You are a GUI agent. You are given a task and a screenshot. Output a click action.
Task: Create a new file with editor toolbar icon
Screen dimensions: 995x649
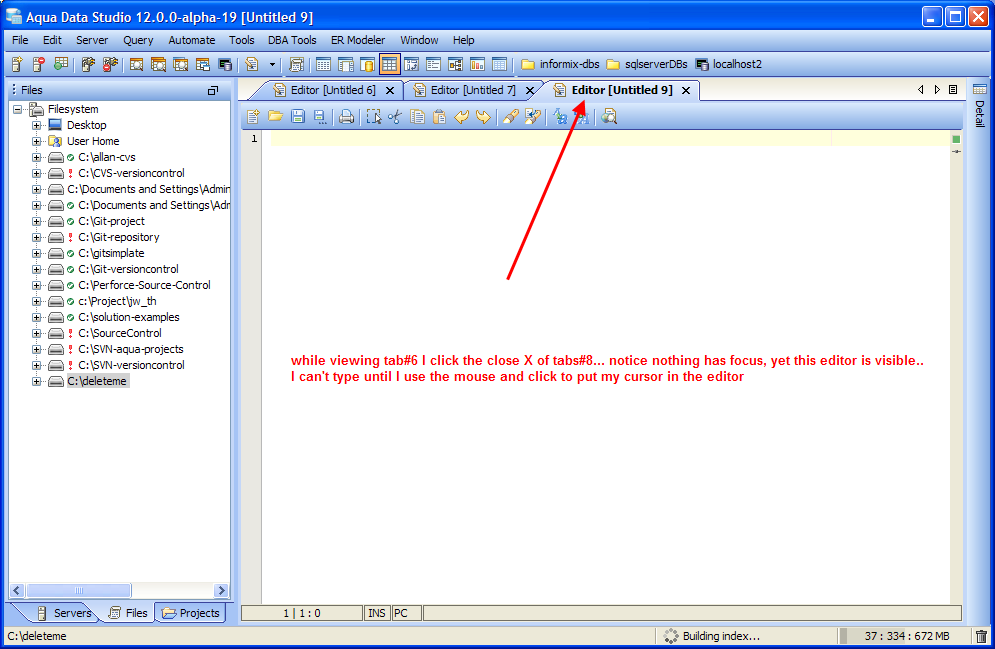[x=253, y=116]
